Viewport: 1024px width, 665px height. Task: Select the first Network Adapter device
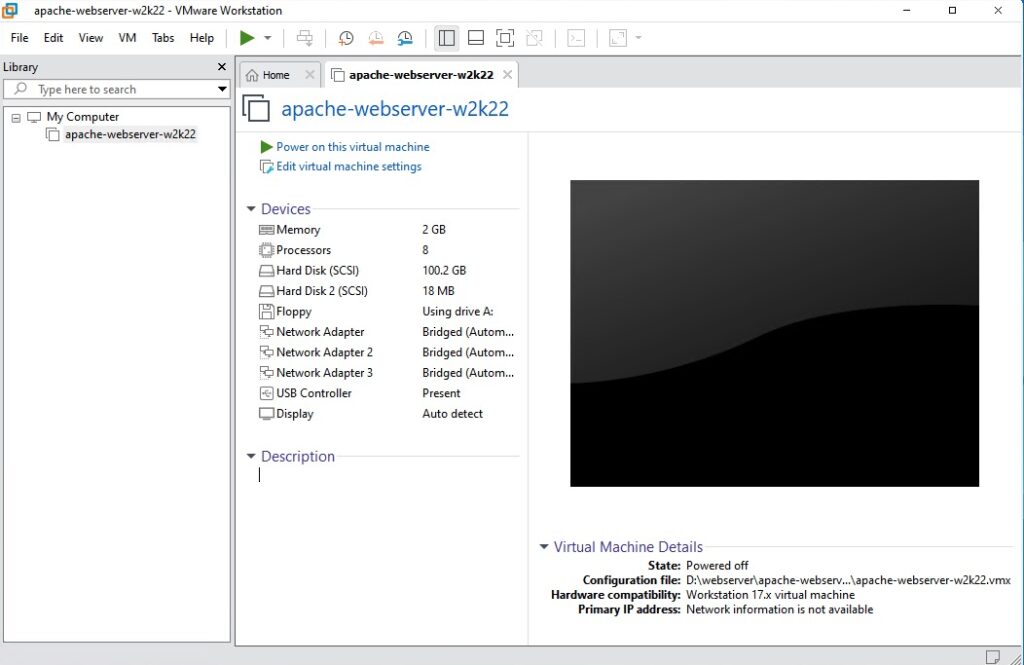click(x=387, y=332)
